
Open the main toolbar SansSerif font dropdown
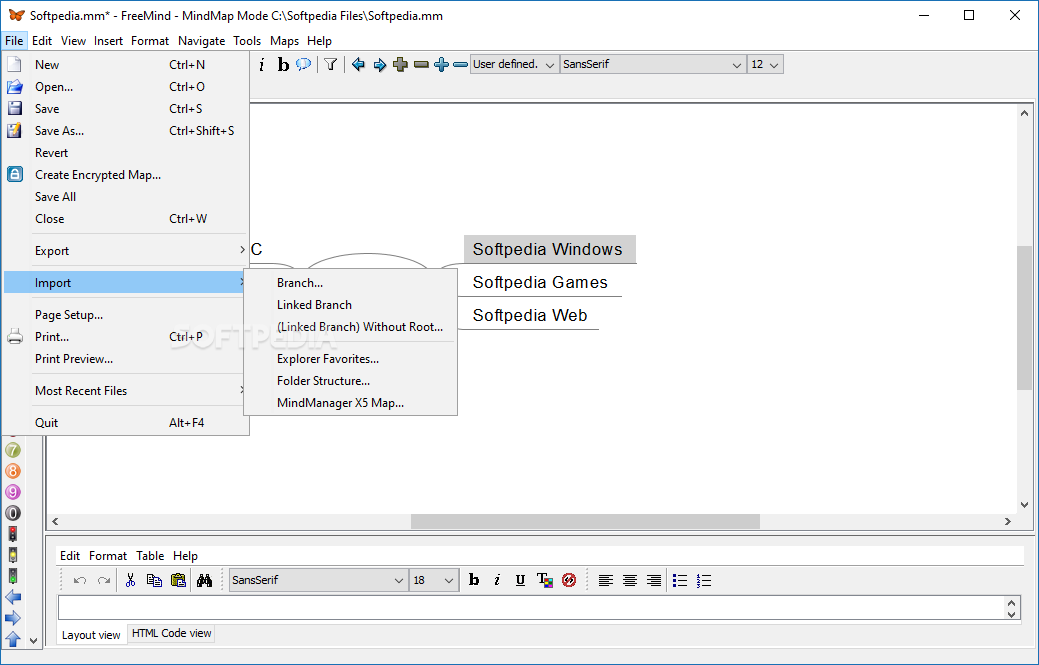point(653,64)
